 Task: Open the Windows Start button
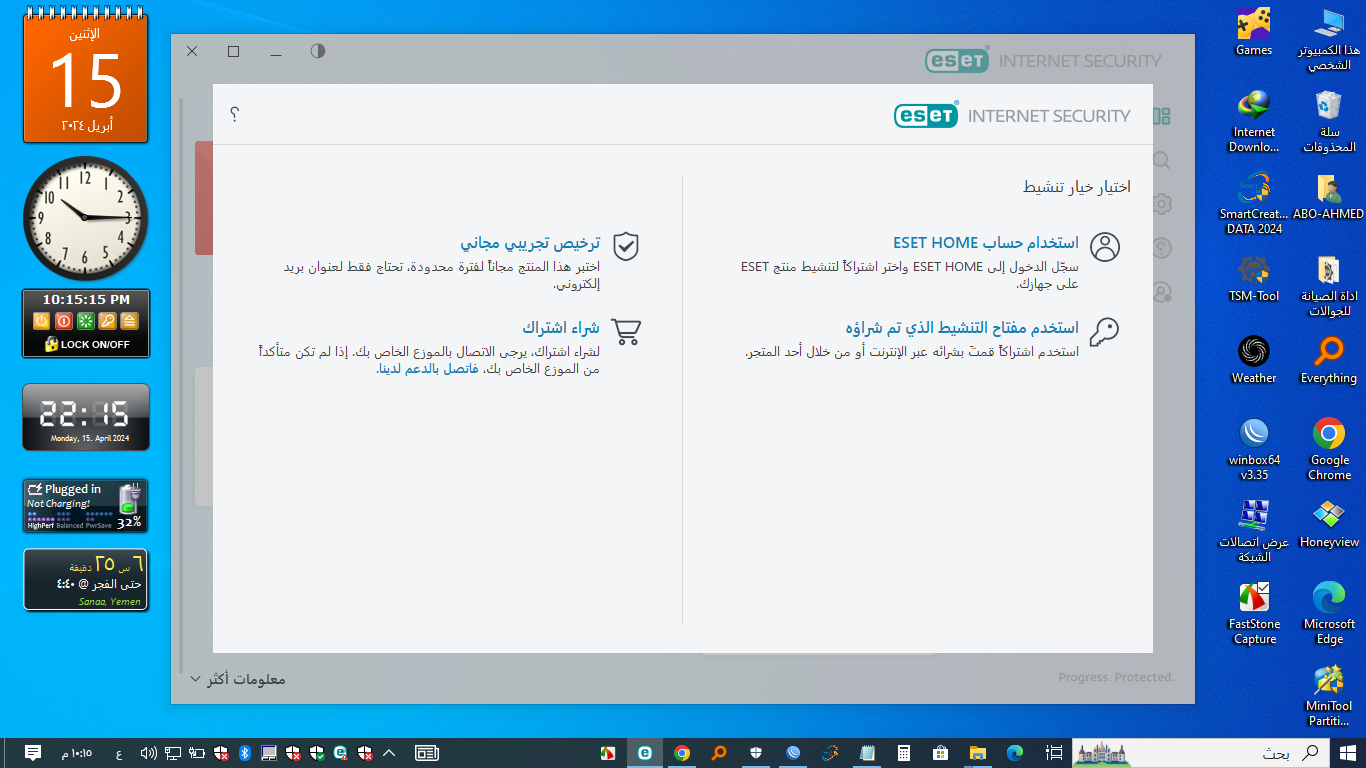tap(1347, 753)
